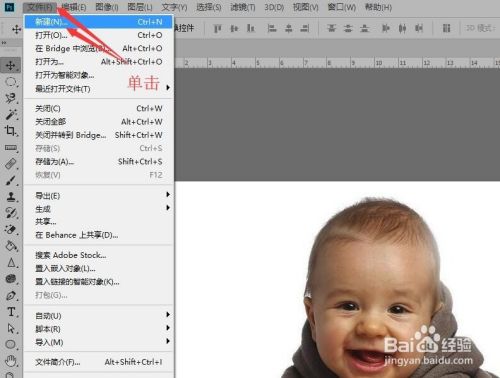
Task: Distribute bottom edges in options bar
Action: (x=364, y=29)
